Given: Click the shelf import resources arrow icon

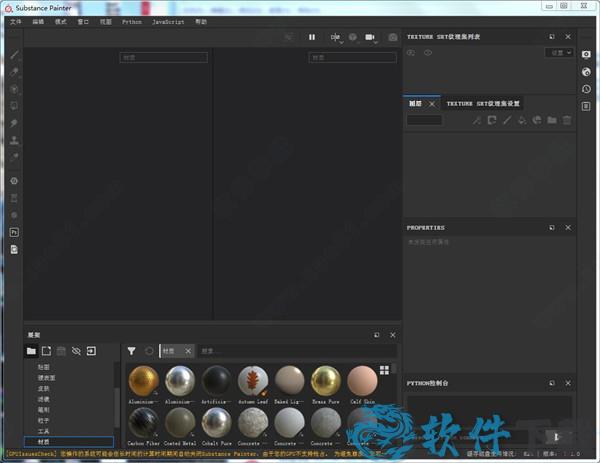Looking at the screenshot, I should click(x=91, y=351).
